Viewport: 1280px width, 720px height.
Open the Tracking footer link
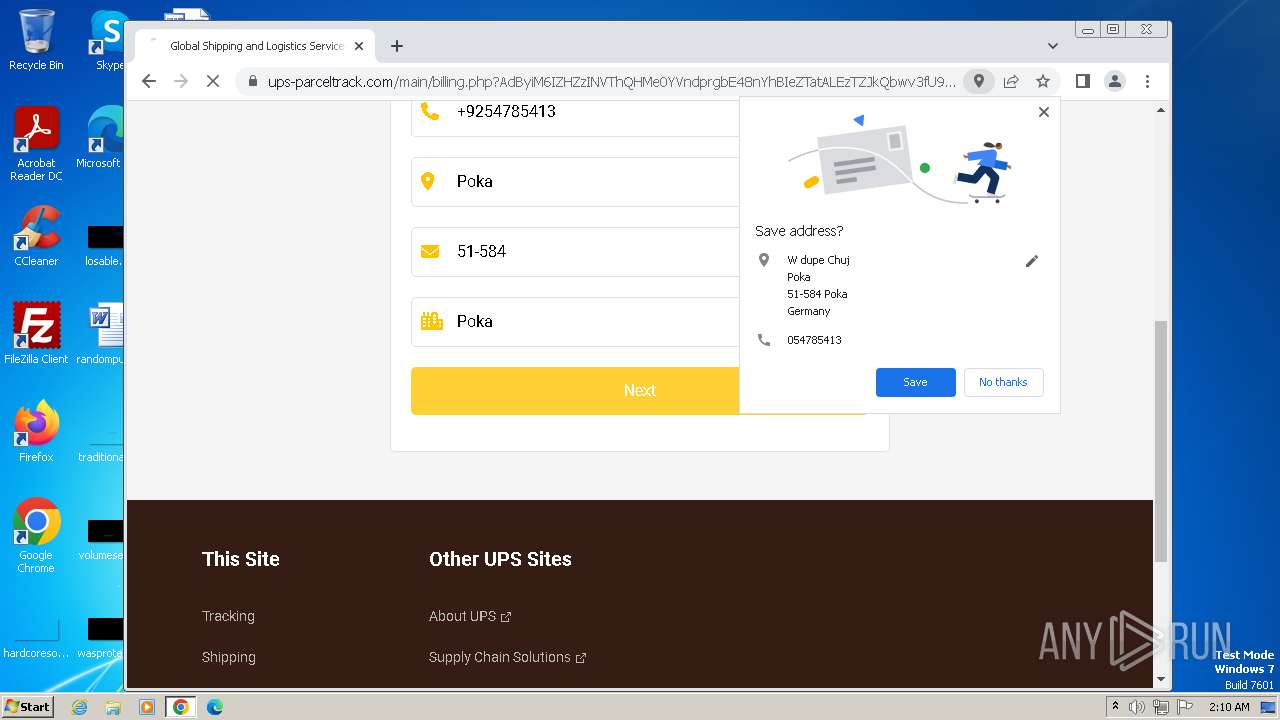click(228, 616)
